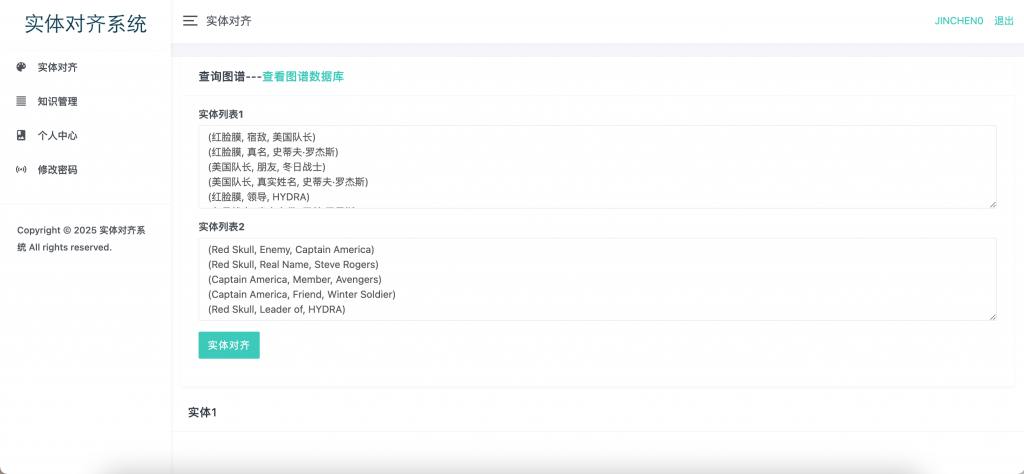Click the line (Captain America, Member, Avengers)
Screen dimensions: 1024x474
tap(295, 279)
